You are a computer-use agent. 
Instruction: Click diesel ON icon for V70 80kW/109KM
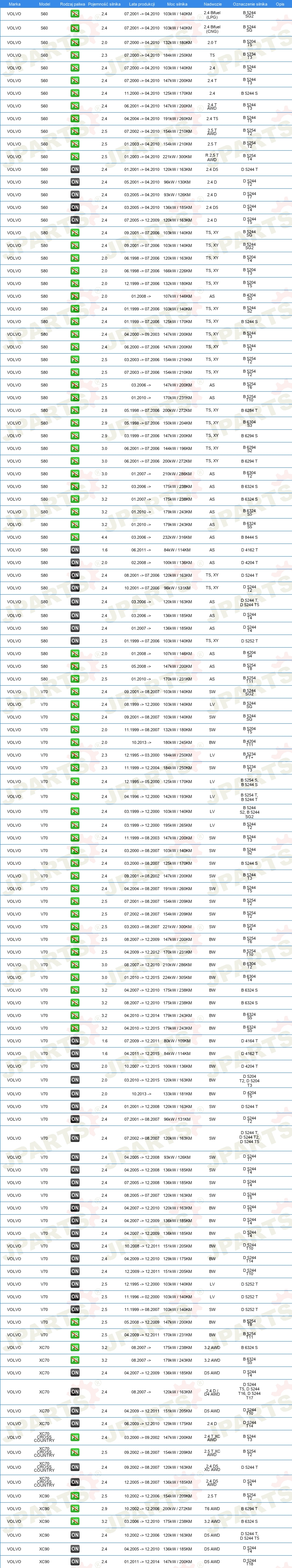[74, 1041]
